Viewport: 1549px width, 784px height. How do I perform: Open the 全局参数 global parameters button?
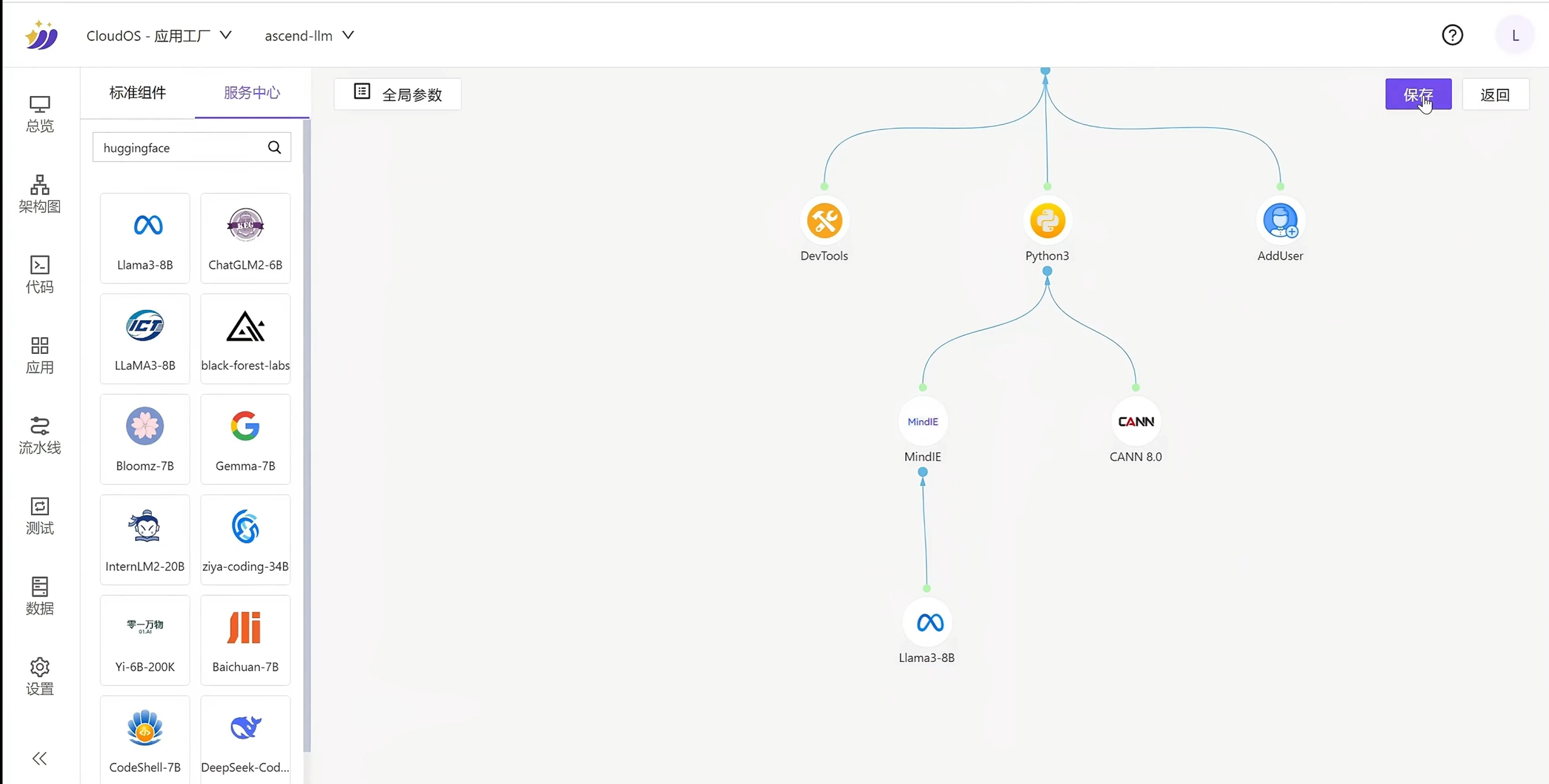(398, 95)
